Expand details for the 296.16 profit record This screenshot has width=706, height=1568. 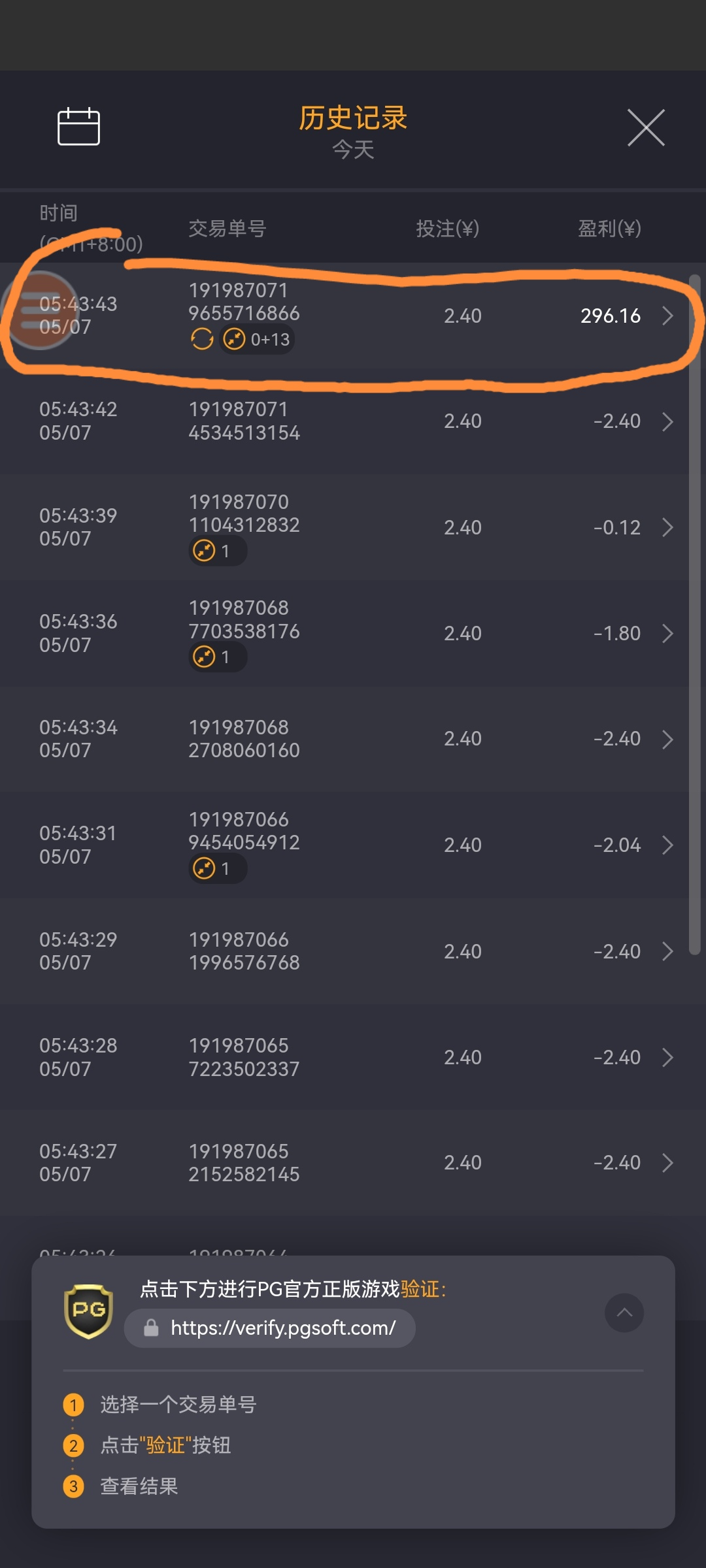tap(667, 316)
